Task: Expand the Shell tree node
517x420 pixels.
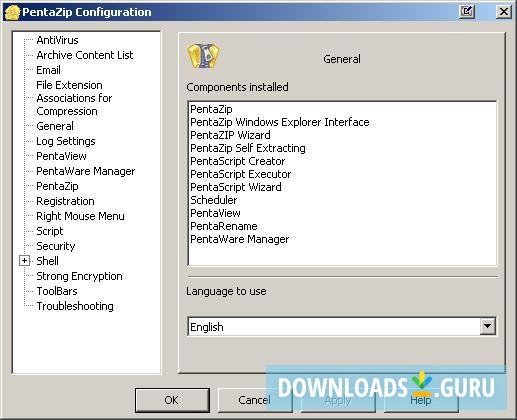Action: (24, 261)
